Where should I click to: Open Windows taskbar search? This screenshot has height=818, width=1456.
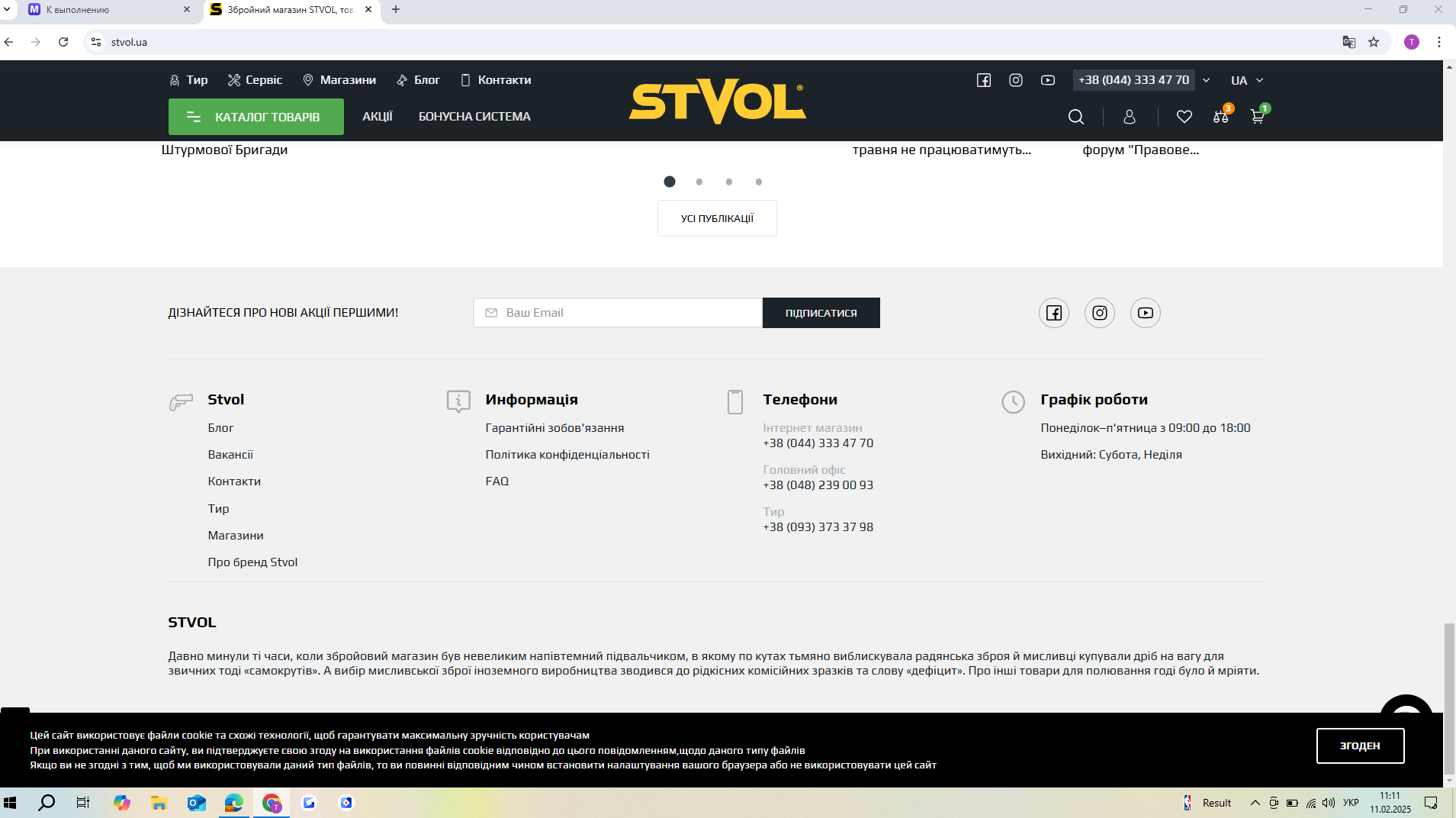(x=47, y=803)
